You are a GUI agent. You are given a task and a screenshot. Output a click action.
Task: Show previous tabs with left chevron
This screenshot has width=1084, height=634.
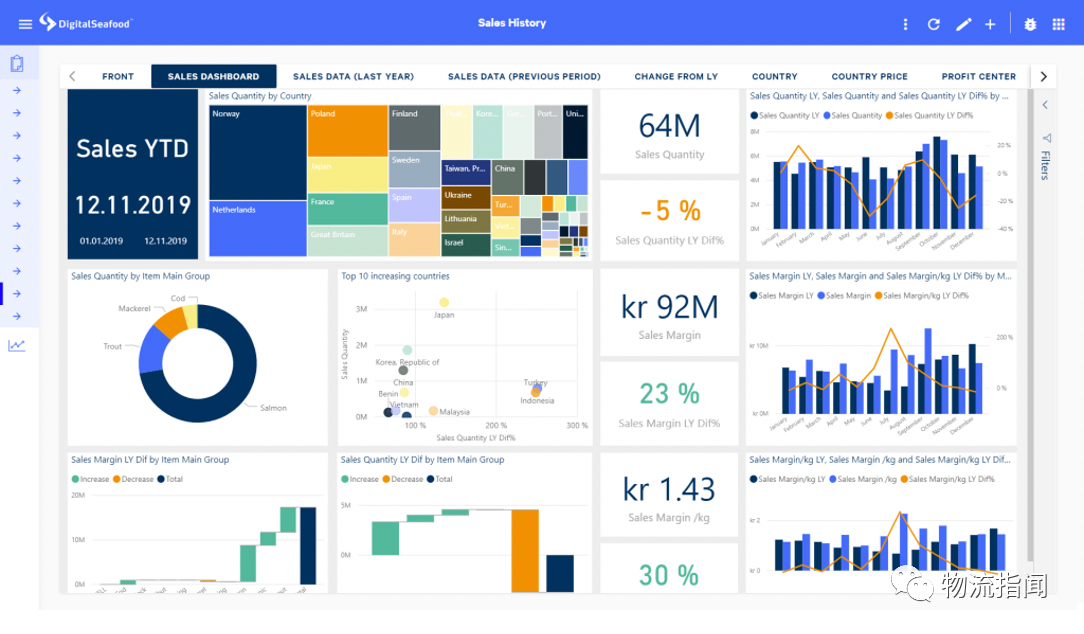coord(73,76)
